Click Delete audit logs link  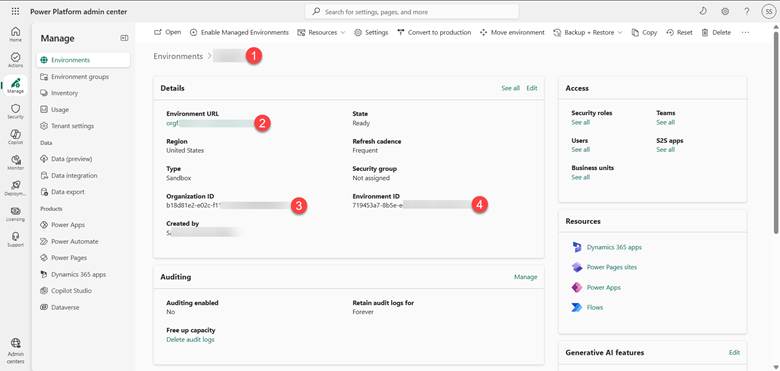[190, 340]
